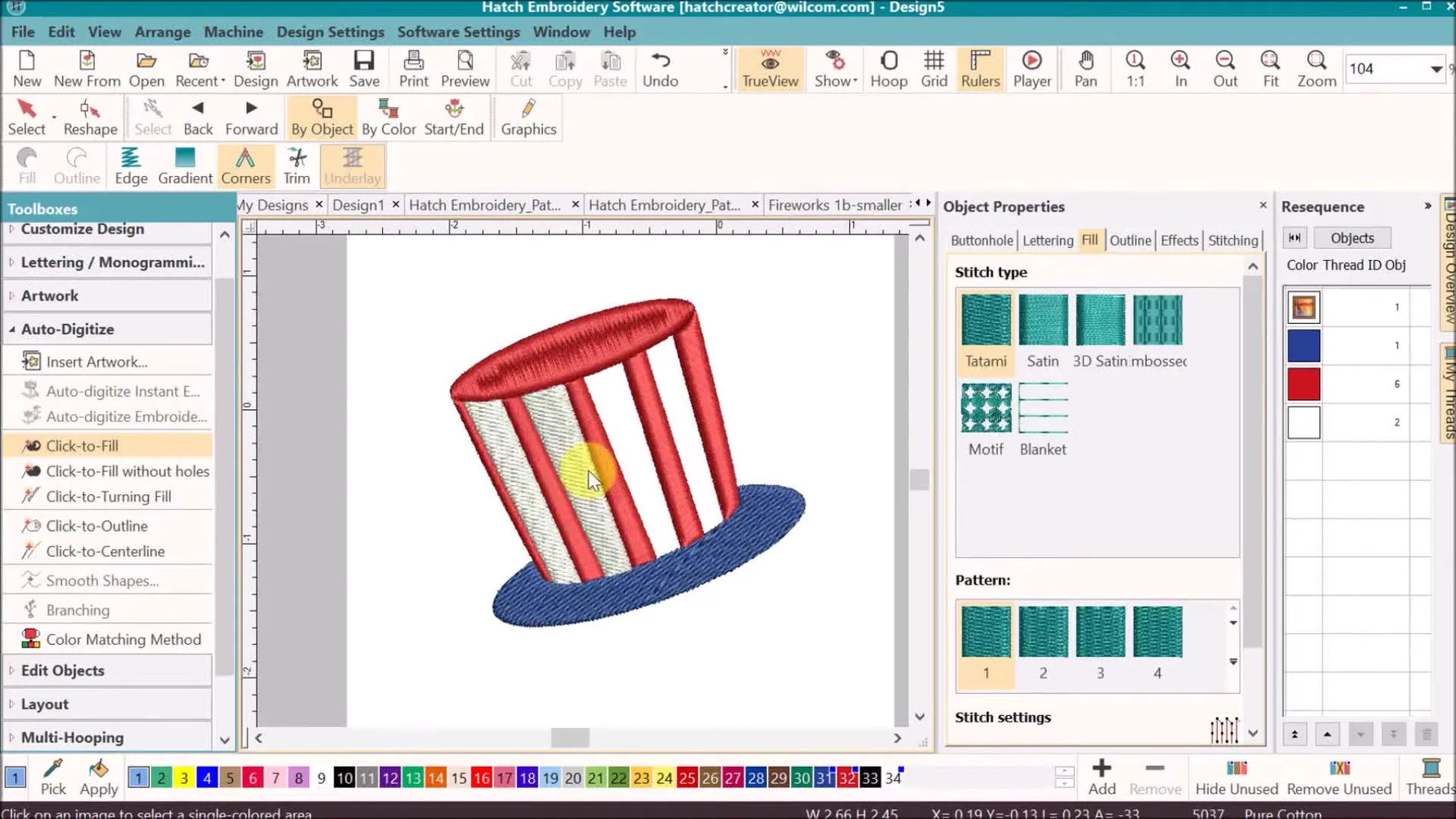Add a new palette color

click(x=1101, y=778)
